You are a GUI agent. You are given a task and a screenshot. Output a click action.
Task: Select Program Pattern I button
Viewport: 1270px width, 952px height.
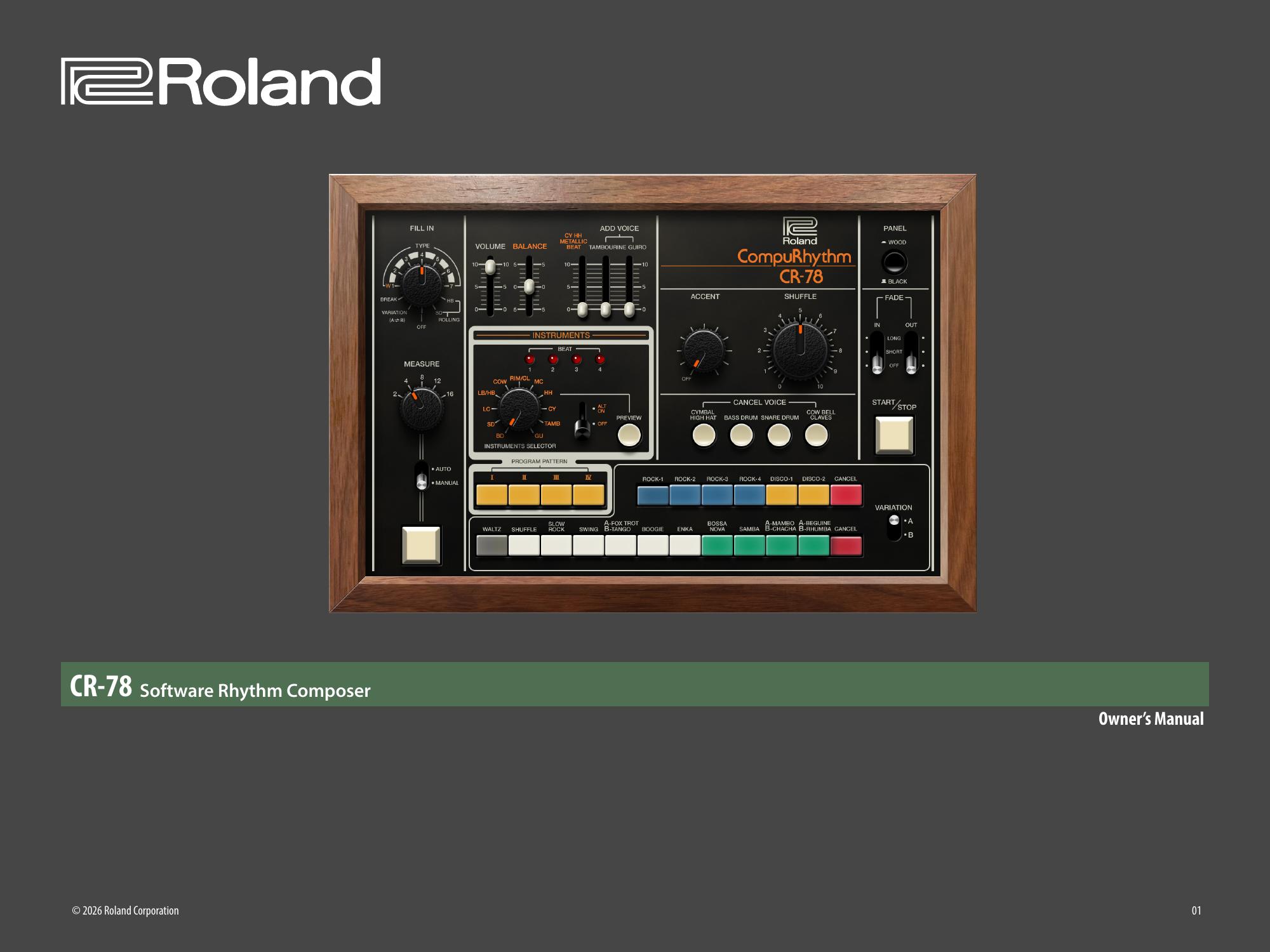491,494
